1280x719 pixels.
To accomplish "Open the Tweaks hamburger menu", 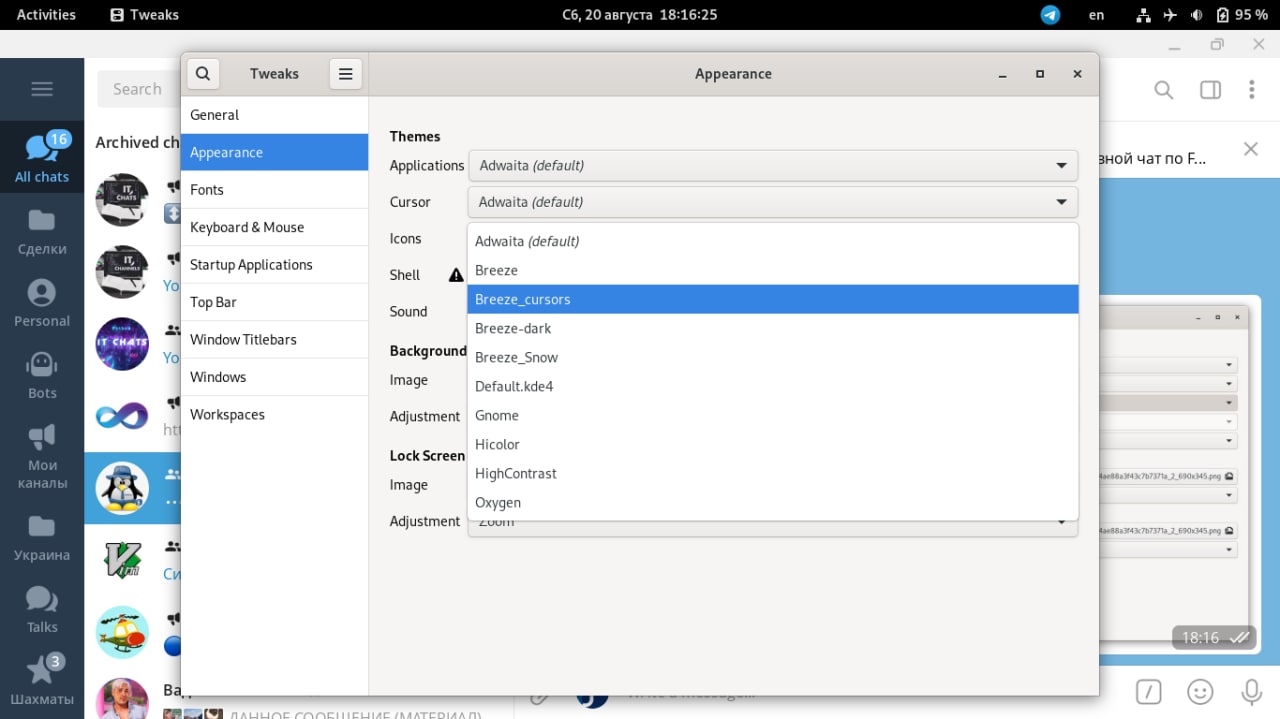I will coord(345,73).
